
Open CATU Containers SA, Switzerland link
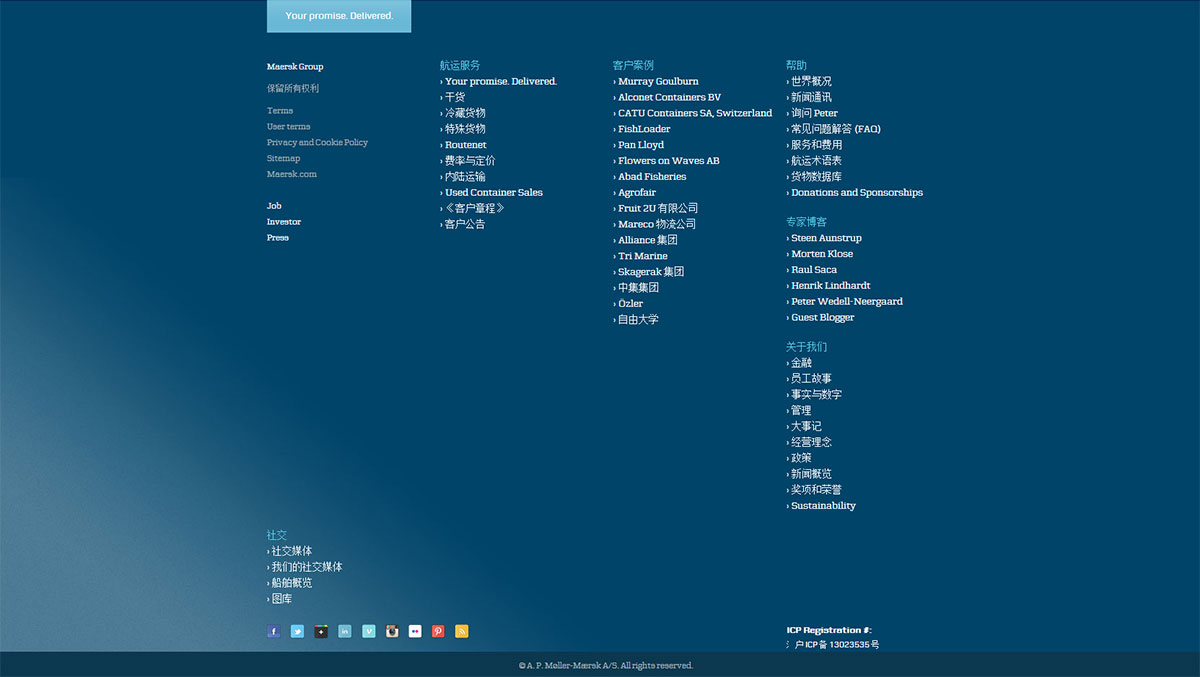[693, 113]
